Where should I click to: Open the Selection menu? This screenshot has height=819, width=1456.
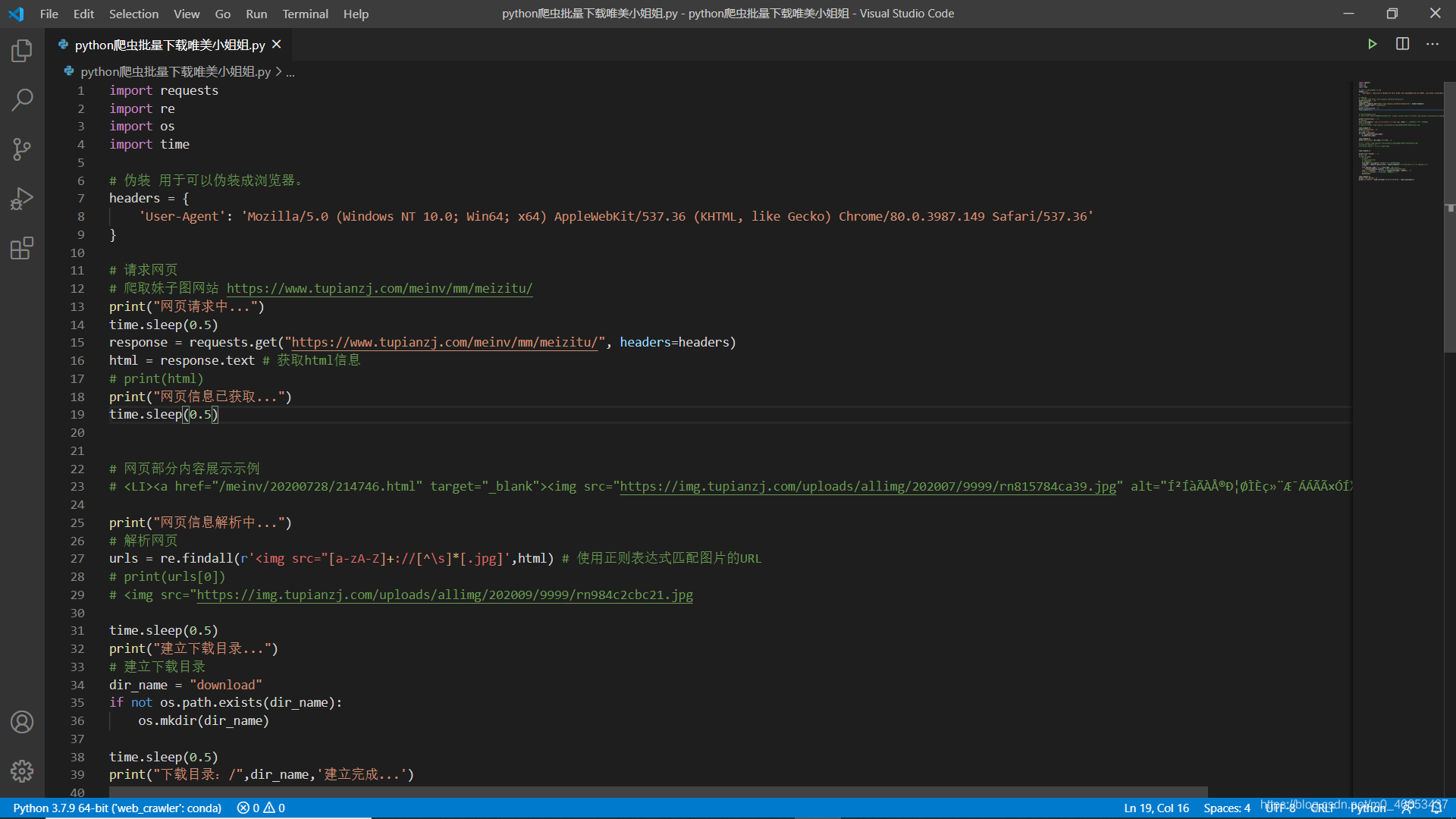(133, 14)
